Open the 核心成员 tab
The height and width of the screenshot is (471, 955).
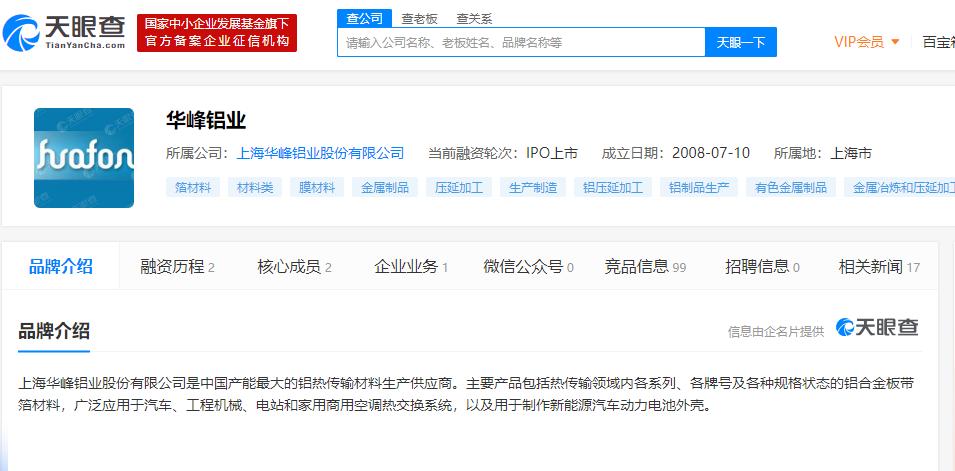click(x=294, y=267)
